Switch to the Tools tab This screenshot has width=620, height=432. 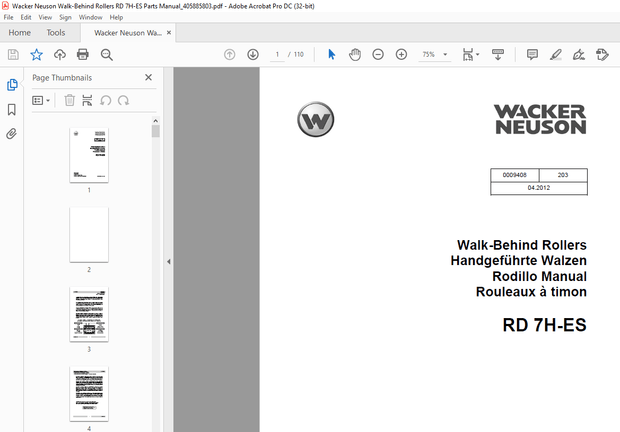point(56,33)
